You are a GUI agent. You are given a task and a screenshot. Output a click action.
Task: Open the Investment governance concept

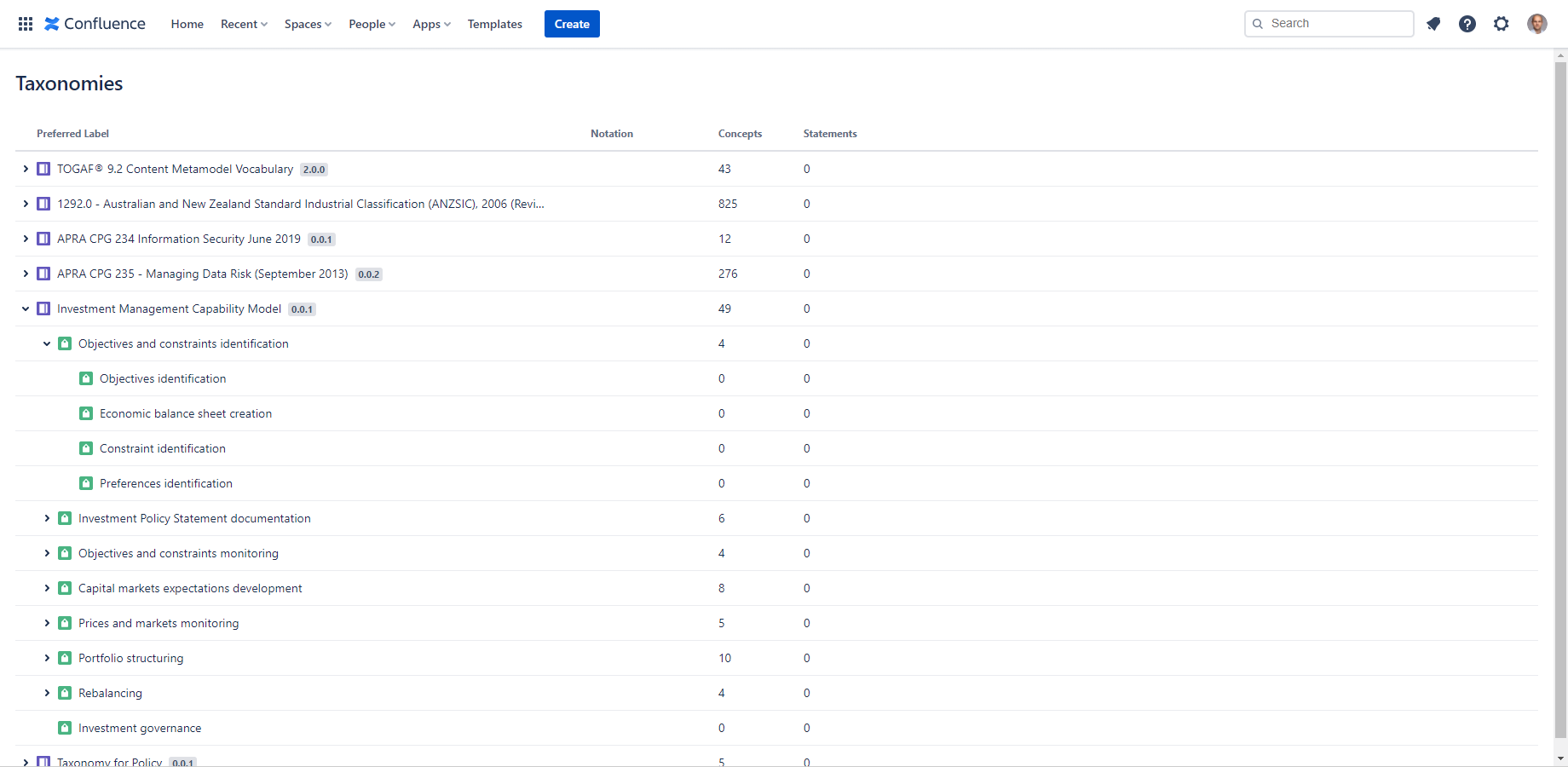click(140, 728)
